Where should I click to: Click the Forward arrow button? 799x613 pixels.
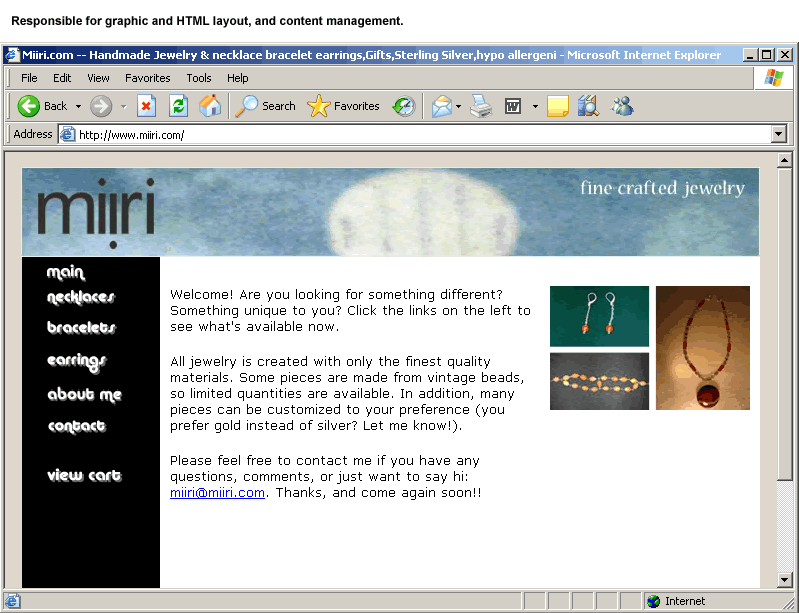pyautogui.click(x=101, y=106)
